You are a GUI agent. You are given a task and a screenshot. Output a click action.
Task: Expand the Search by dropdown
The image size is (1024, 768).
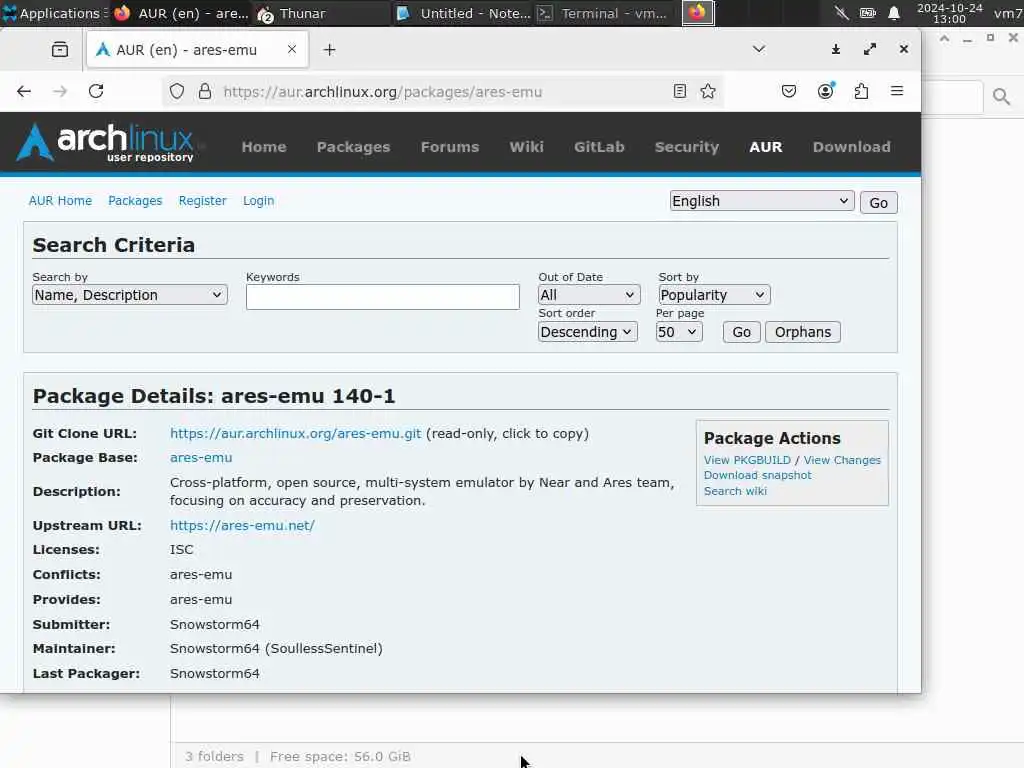pyautogui.click(x=129, y=295)
